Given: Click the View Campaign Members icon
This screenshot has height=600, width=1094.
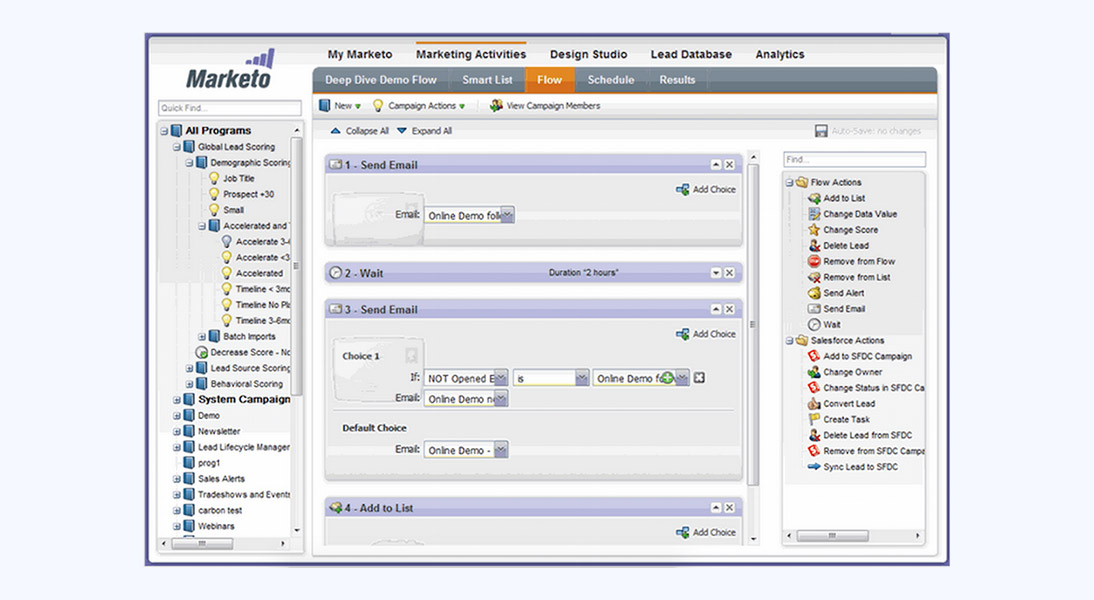Looking at the screenshot, I should pos(496,105).
